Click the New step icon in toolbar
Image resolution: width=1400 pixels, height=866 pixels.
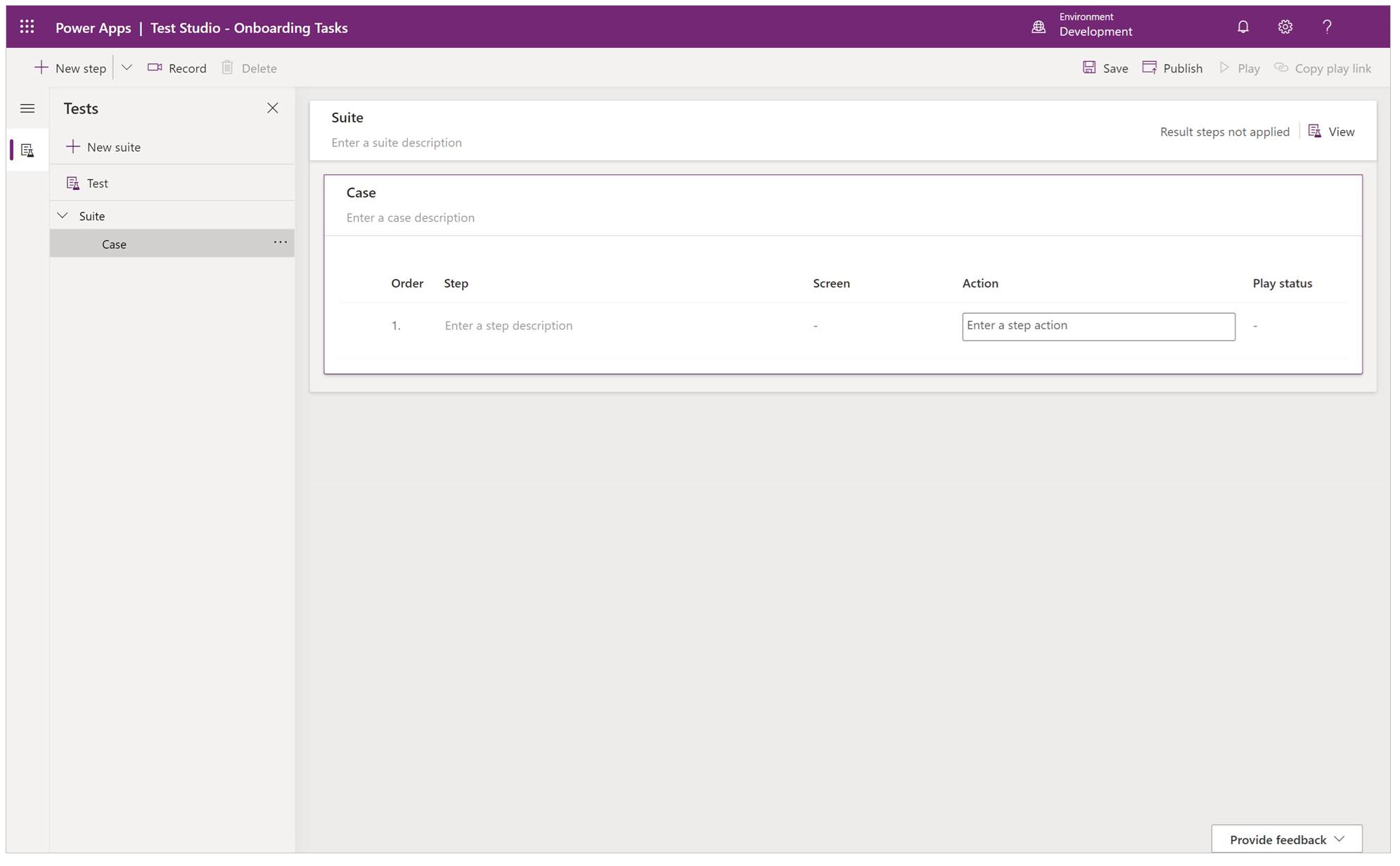pos(42,67)
